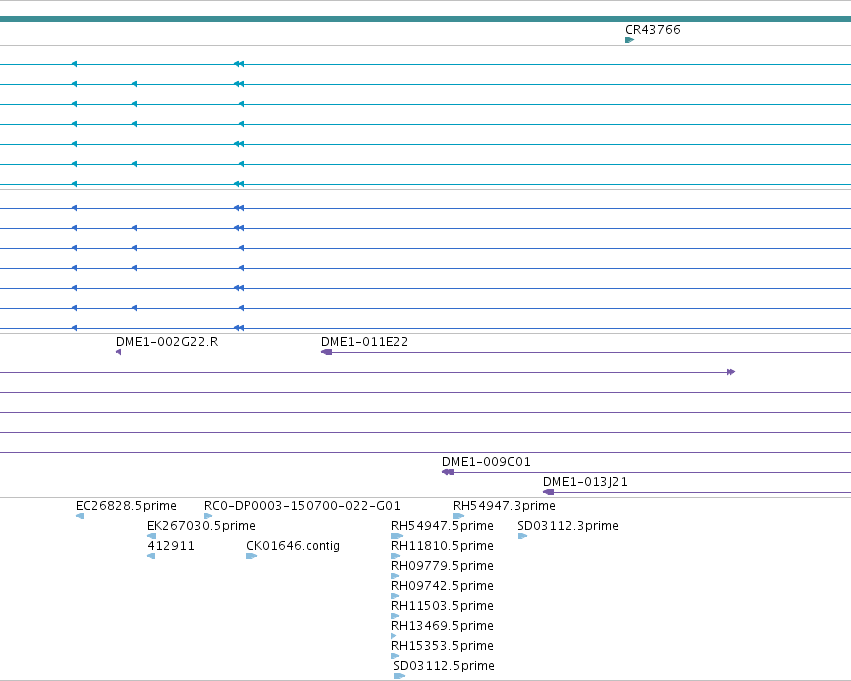Select the EK267030.5prime EST arrow glyph

[151, 536]
